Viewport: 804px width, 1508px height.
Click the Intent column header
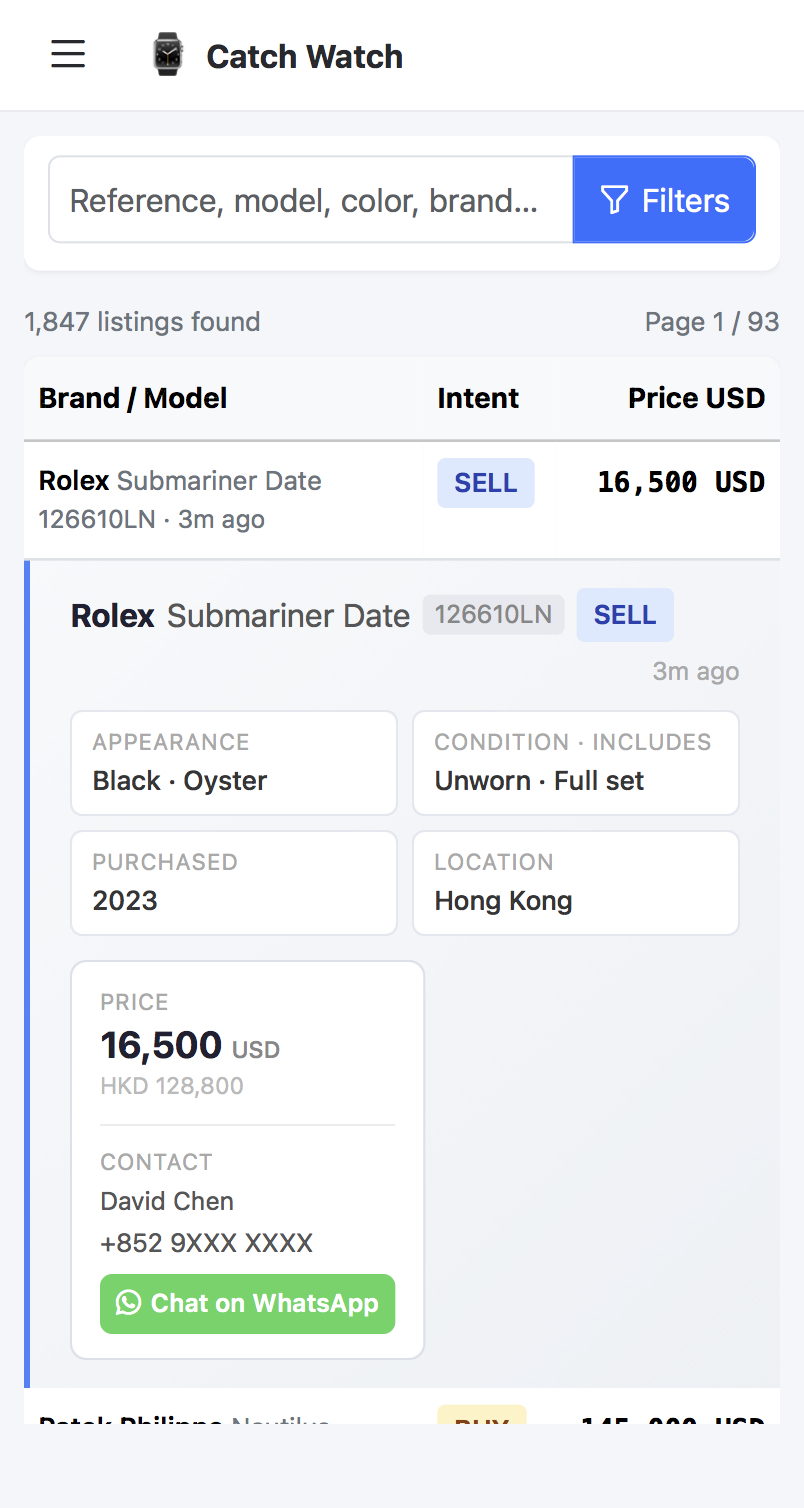click(478, 398)
